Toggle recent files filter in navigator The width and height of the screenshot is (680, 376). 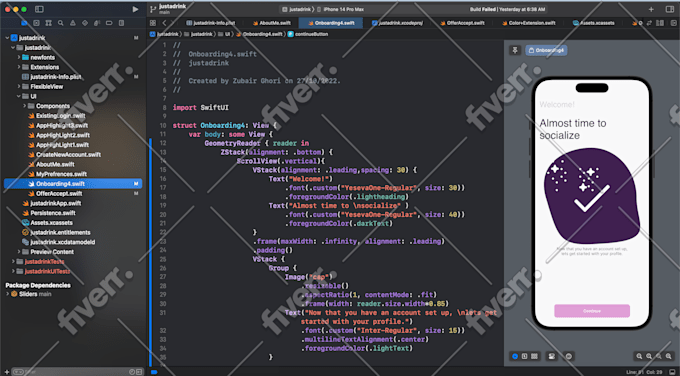click(132, 372)
